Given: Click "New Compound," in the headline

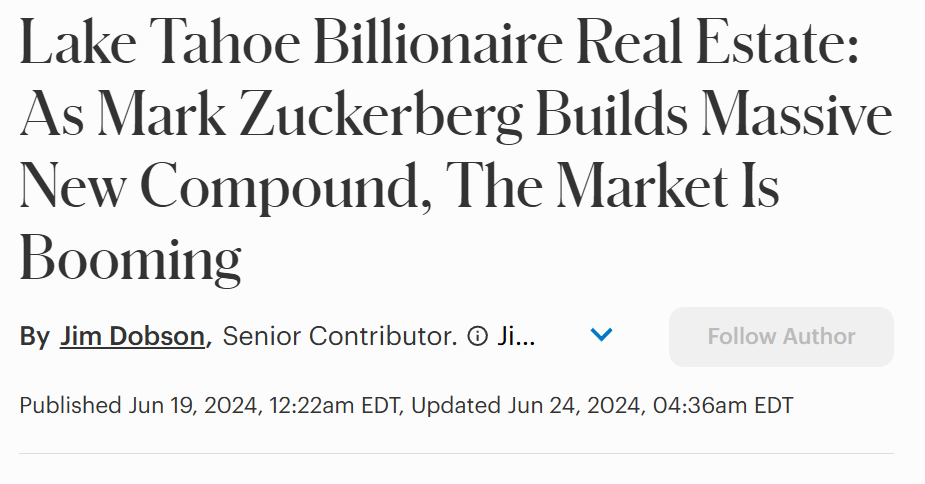Looking at the screenshot, I should click(x=226, y=187).
